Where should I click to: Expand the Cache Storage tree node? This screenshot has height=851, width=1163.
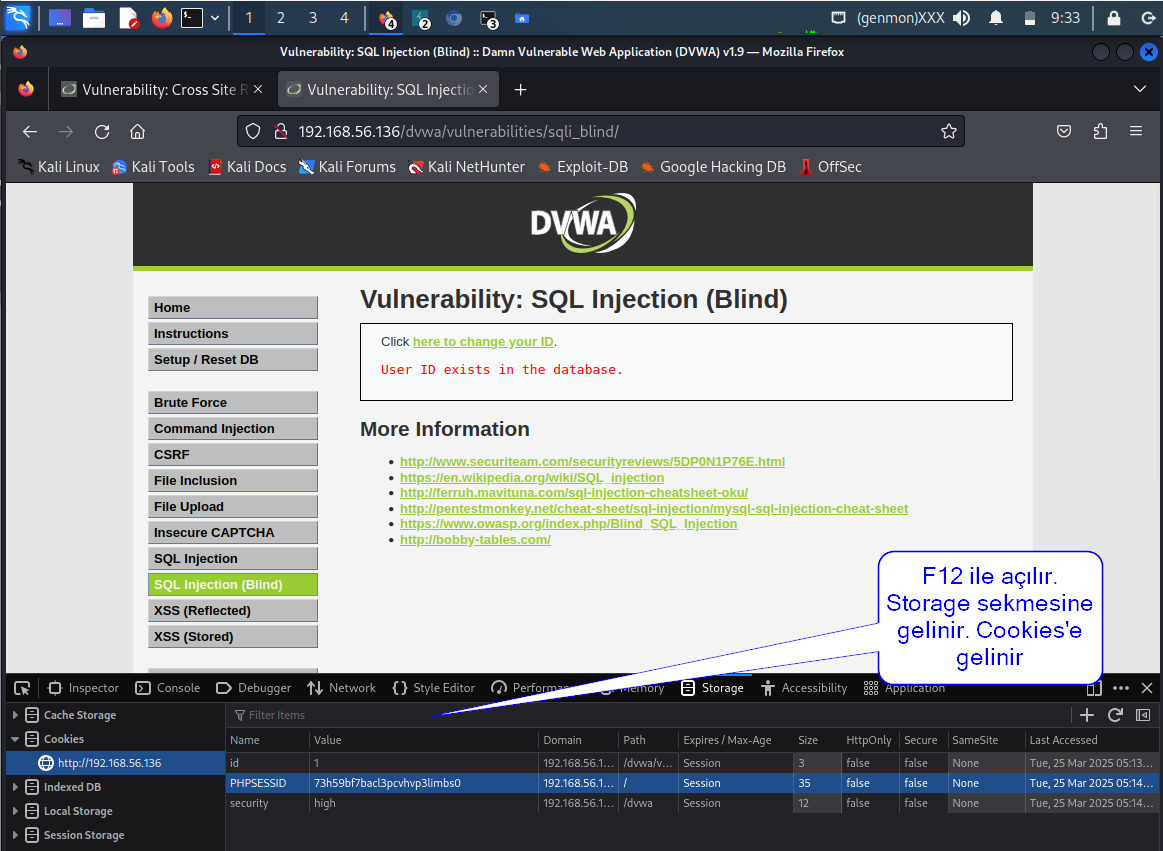15,714
